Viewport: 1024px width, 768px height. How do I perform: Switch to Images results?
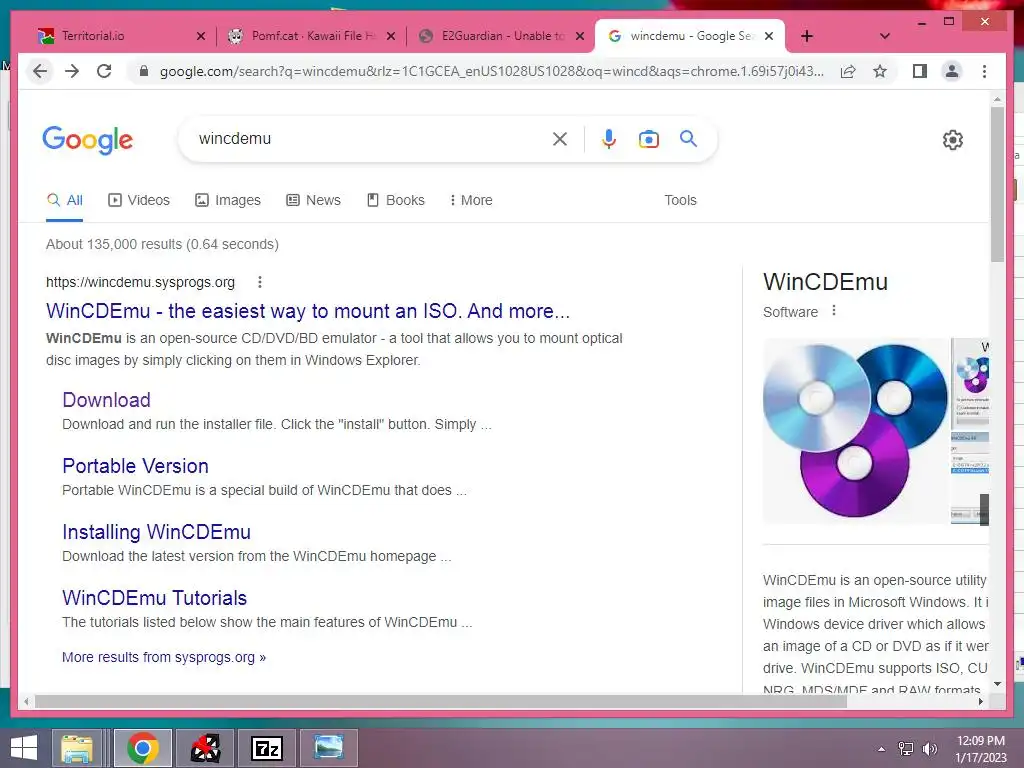tap(228, 200)
